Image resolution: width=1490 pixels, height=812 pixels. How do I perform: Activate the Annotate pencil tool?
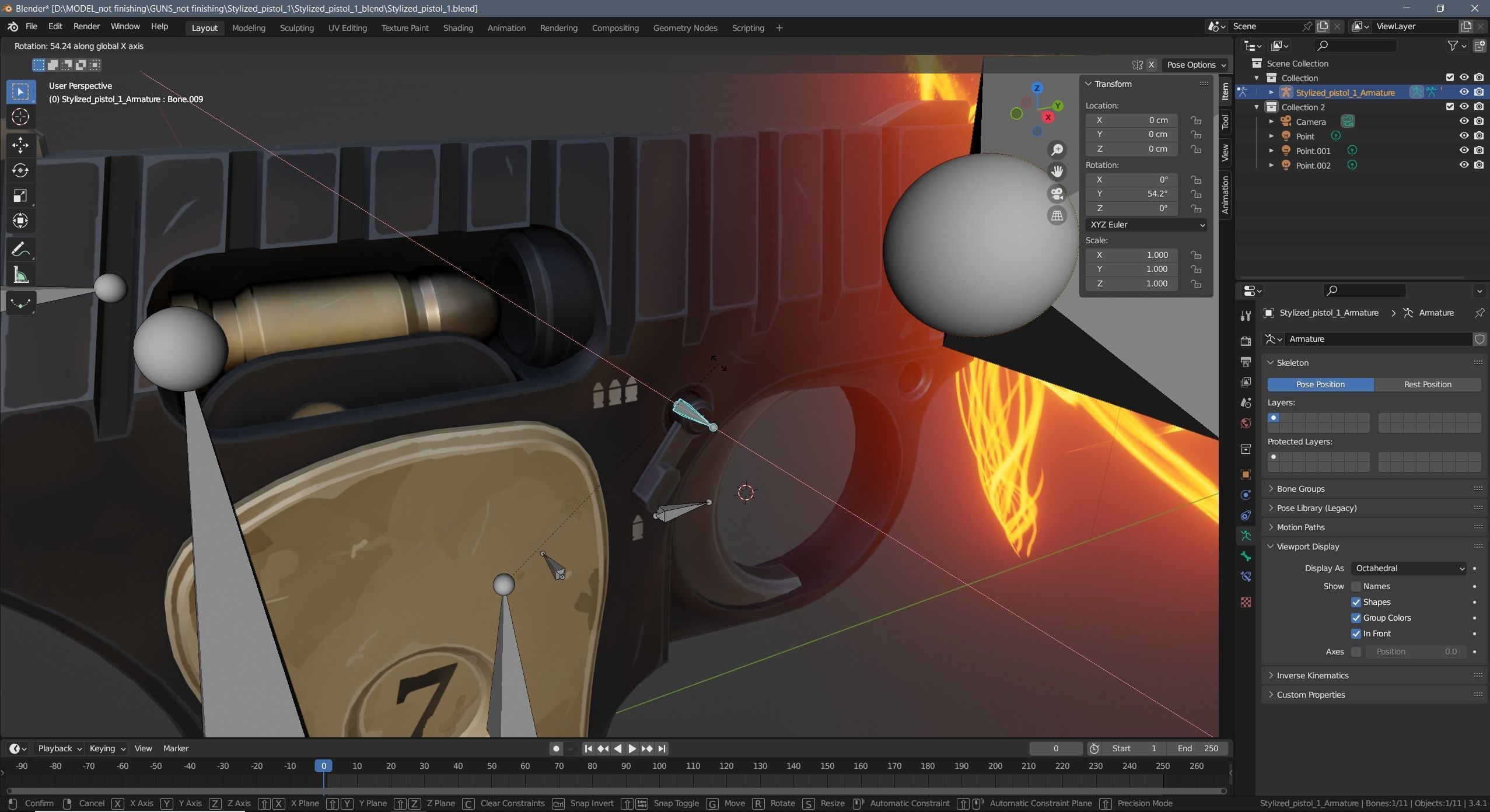tap(20, 250)
